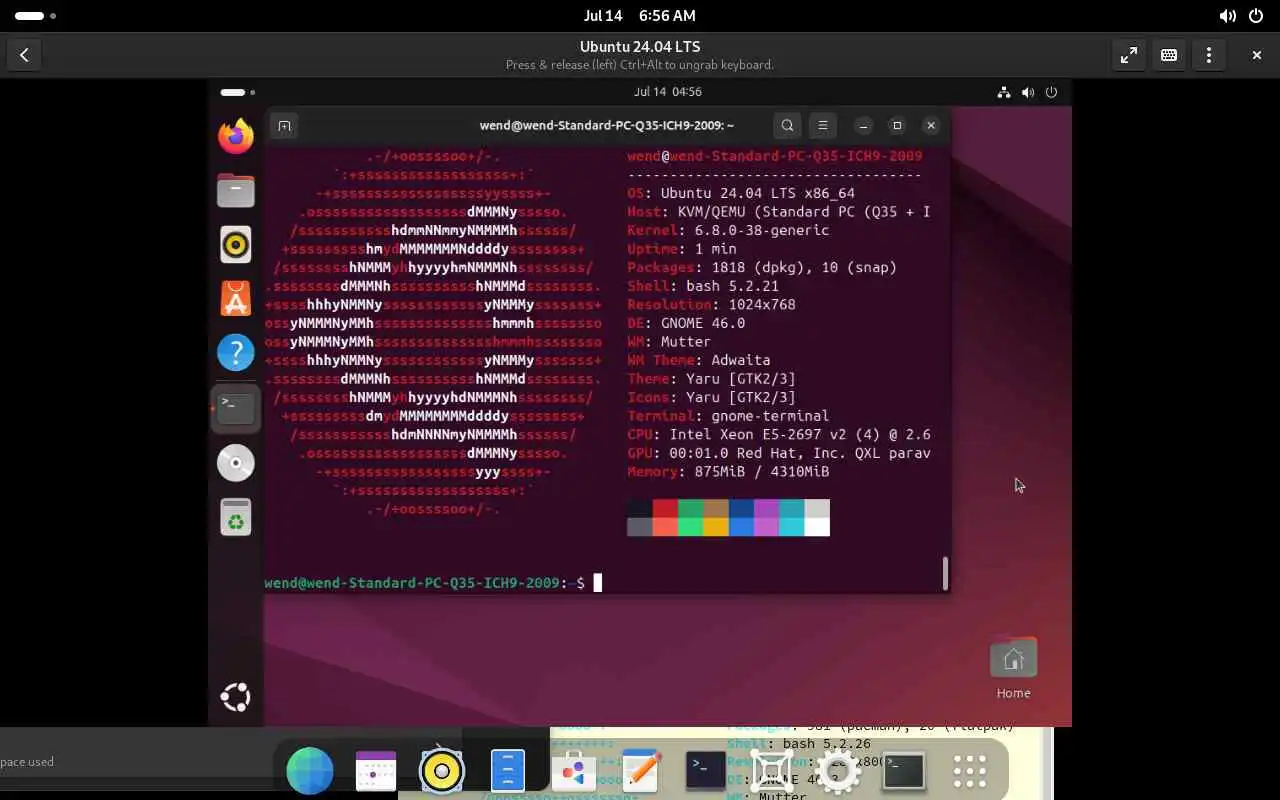The height and width of the screenshot is (800, 1280).
Task: Click 'OS: Ubuntu 24.04 LTS x86_64' text
Action: pos(741,193)
